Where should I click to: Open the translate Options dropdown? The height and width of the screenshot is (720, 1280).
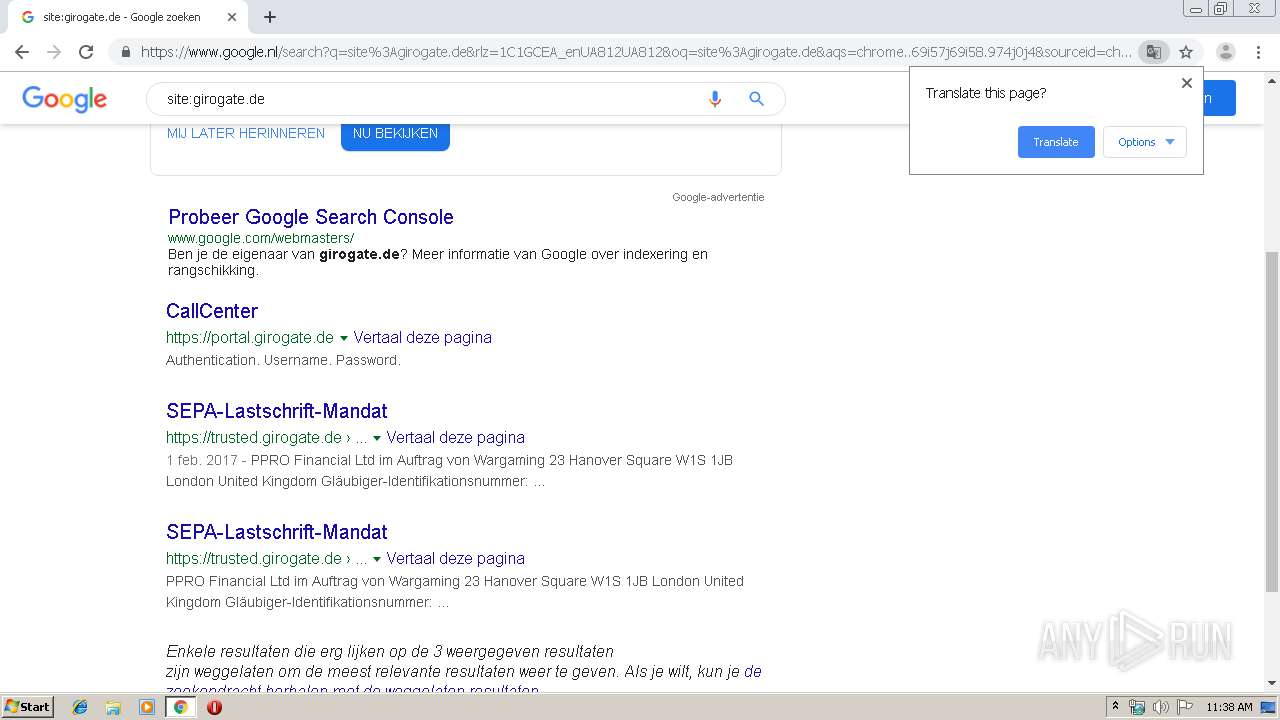[x=1145, y=142]
